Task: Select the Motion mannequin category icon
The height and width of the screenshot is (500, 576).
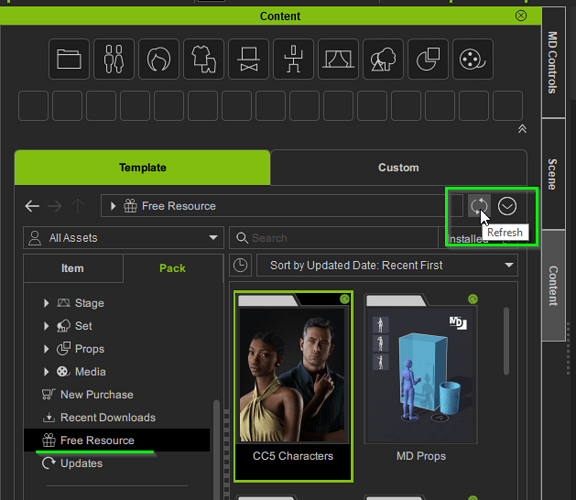Action: pos(294,59)
